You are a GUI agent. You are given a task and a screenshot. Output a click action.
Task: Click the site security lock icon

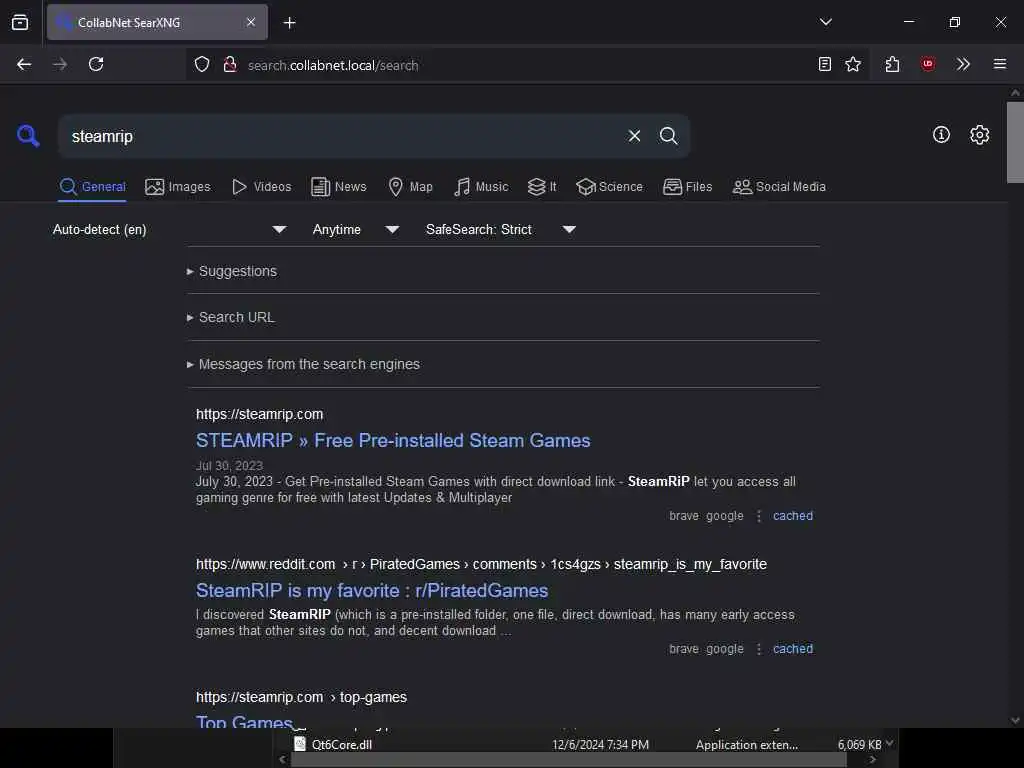pyautogui.click(x=230, y=64)
